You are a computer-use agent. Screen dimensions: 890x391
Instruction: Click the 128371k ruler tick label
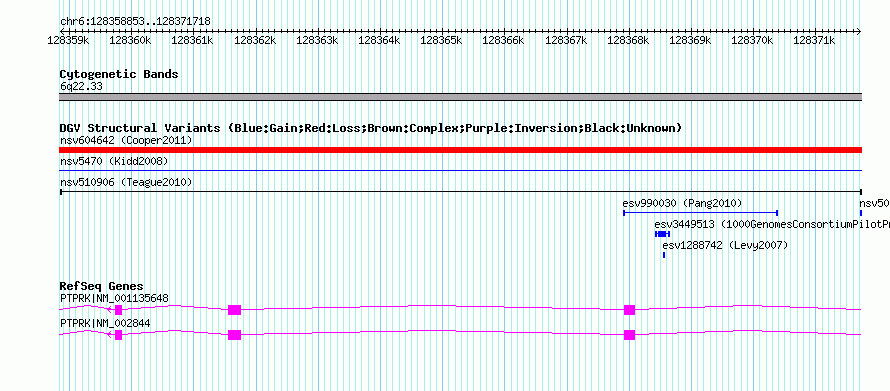815,40
